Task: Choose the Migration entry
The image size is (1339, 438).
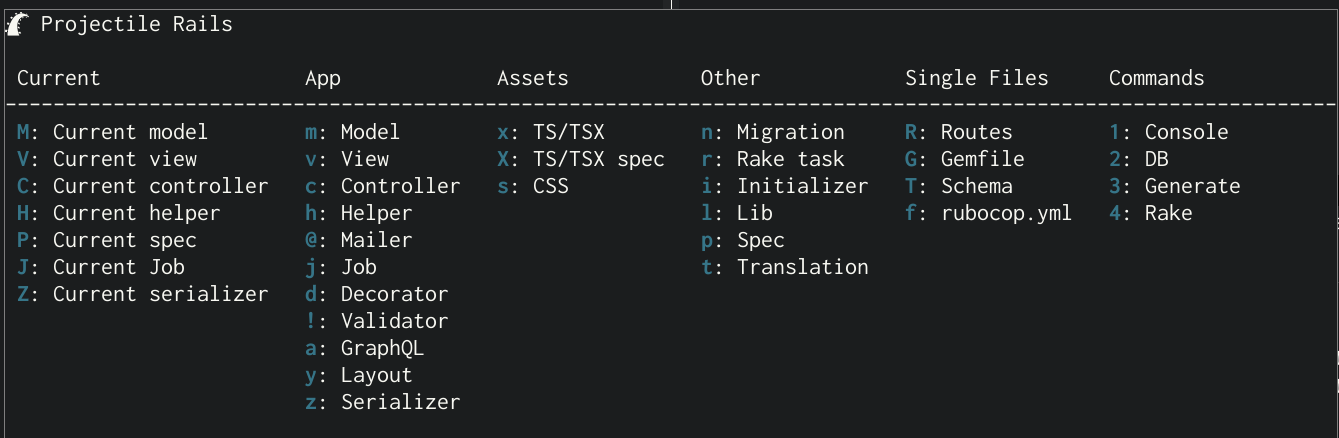Action: click(x=772, y=132)
